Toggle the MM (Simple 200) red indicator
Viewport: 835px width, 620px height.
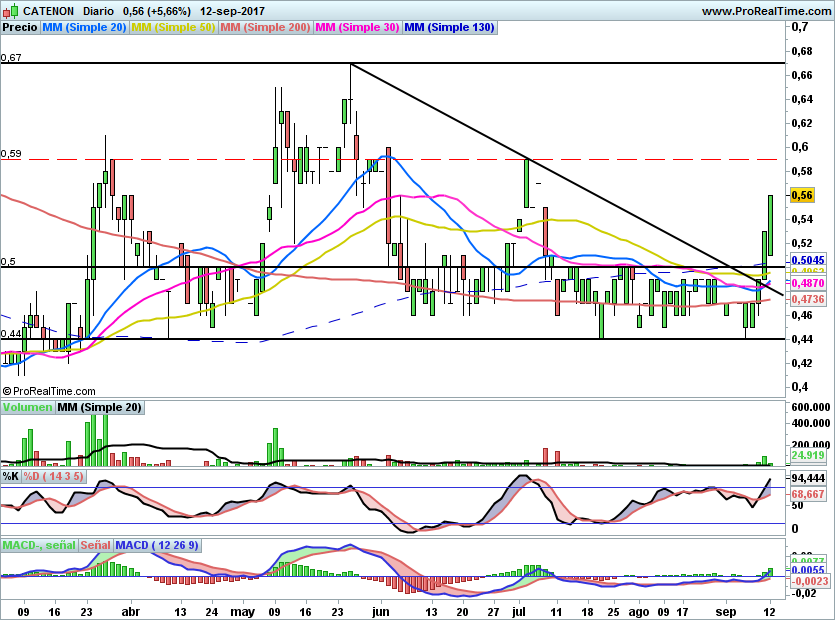pos(265,28)
